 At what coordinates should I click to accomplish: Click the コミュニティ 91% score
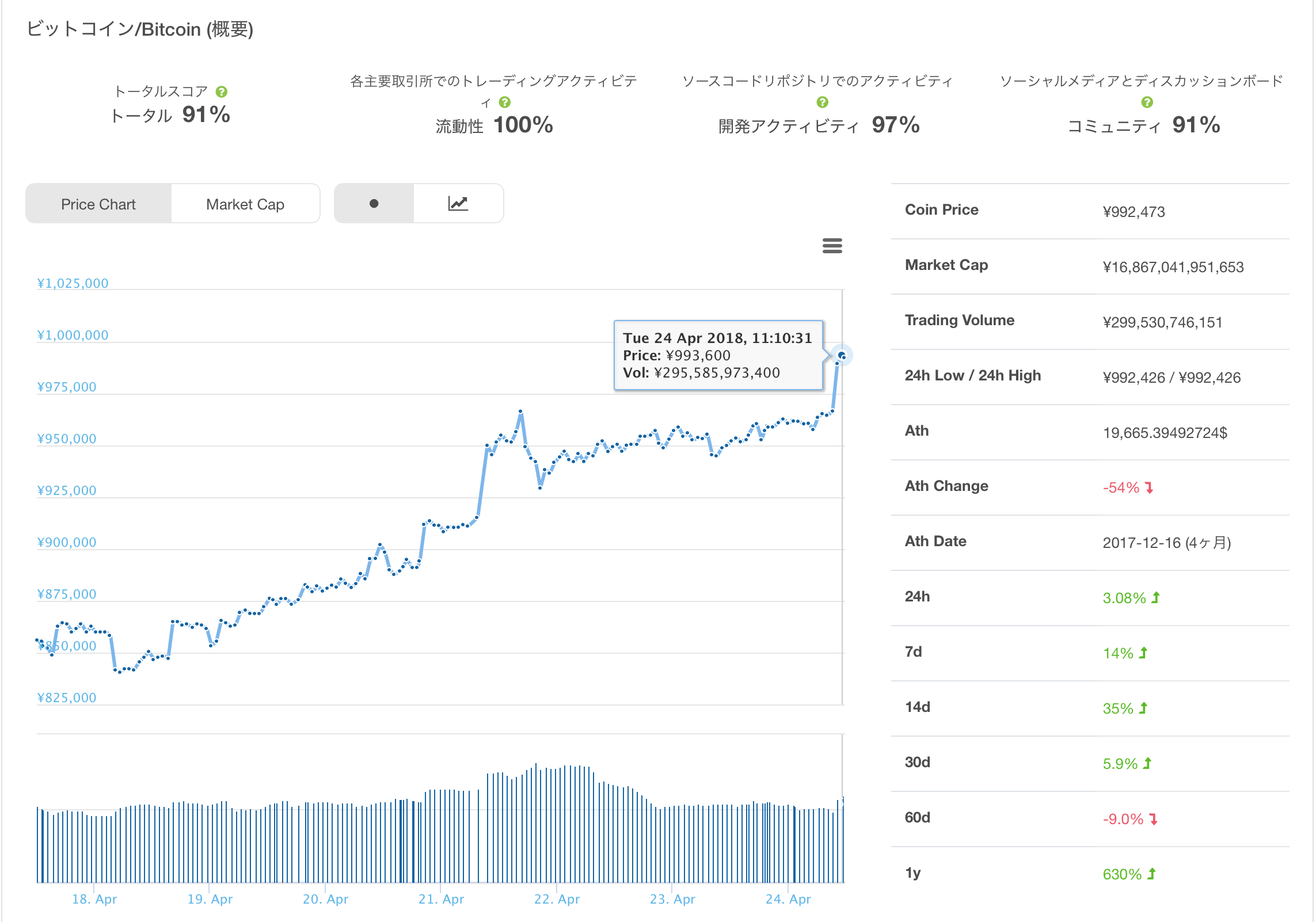point(1144,125)
